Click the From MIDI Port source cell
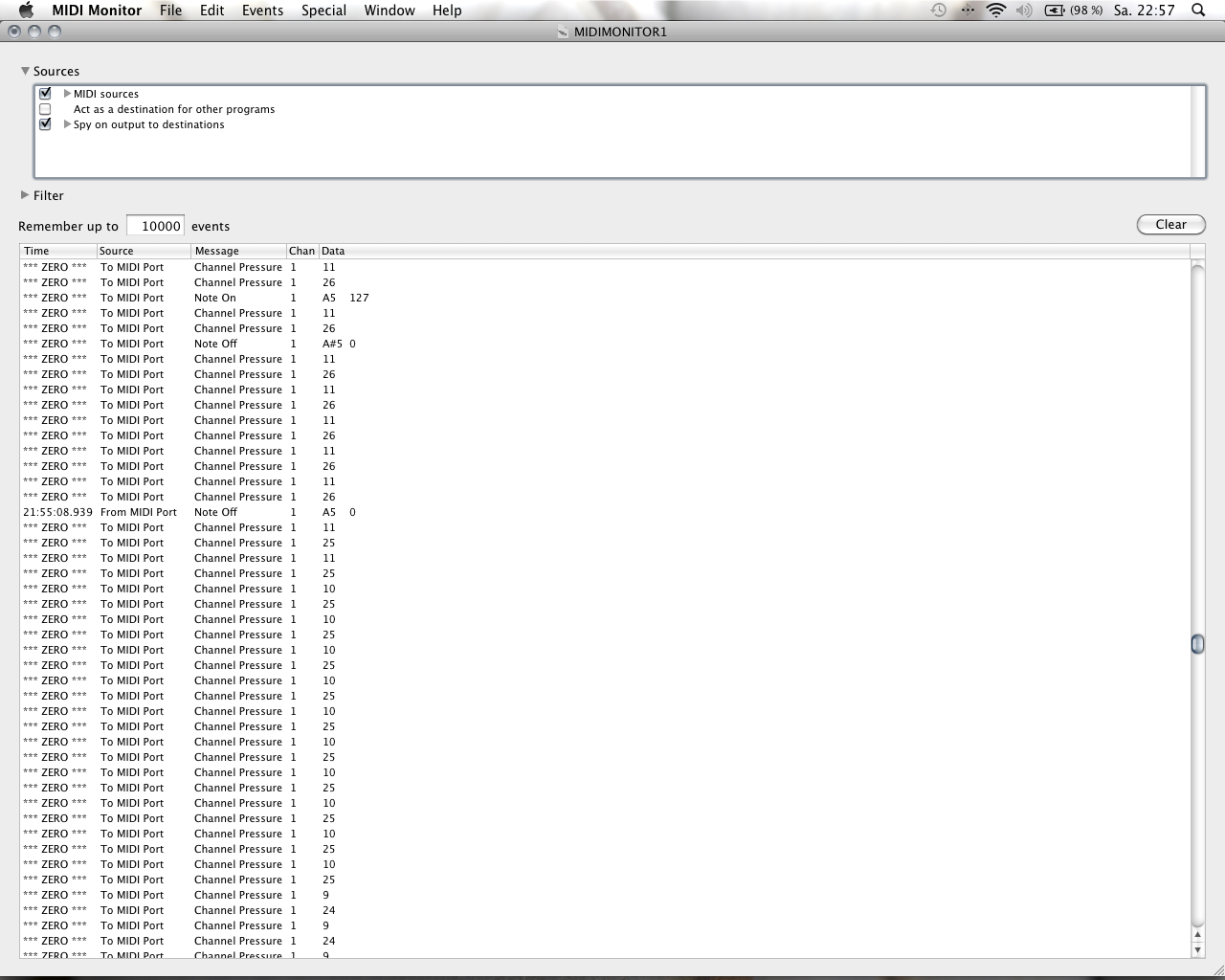 click(139, 512)
